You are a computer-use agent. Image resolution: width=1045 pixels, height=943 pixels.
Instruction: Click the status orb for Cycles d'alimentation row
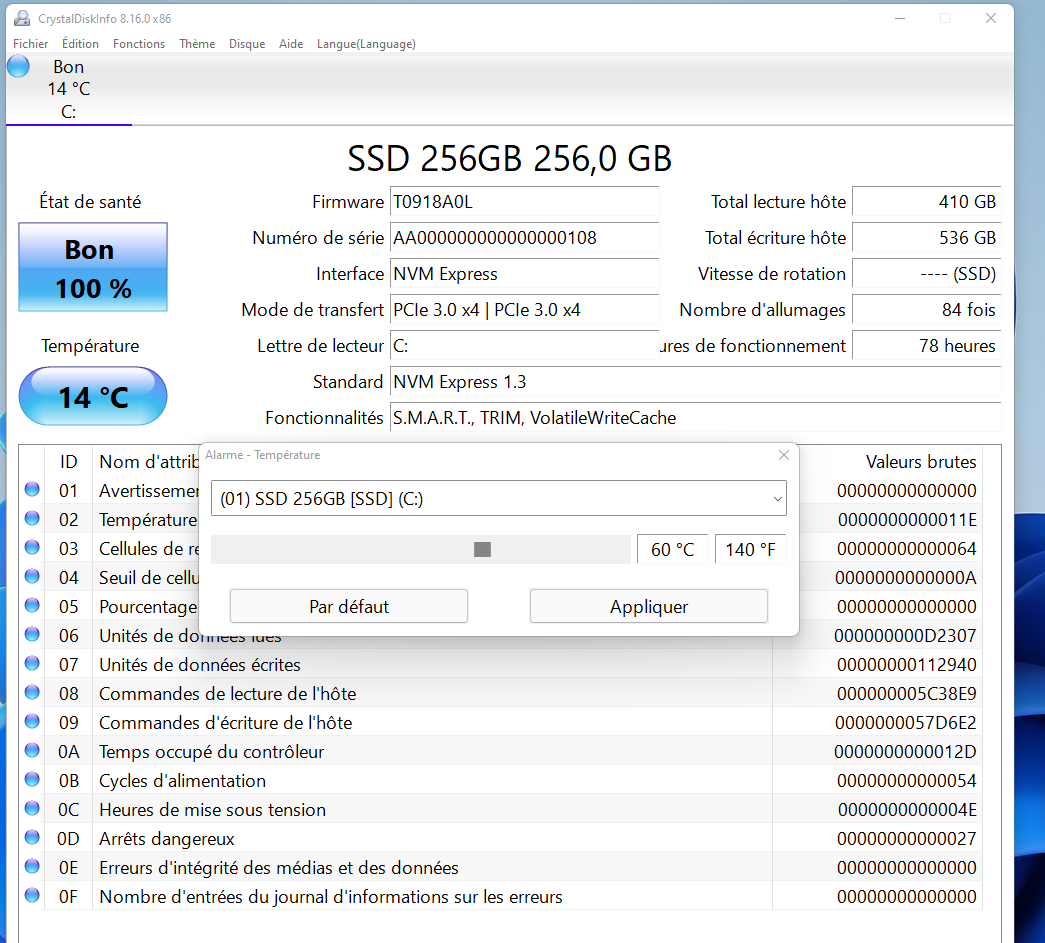point(32,779)
